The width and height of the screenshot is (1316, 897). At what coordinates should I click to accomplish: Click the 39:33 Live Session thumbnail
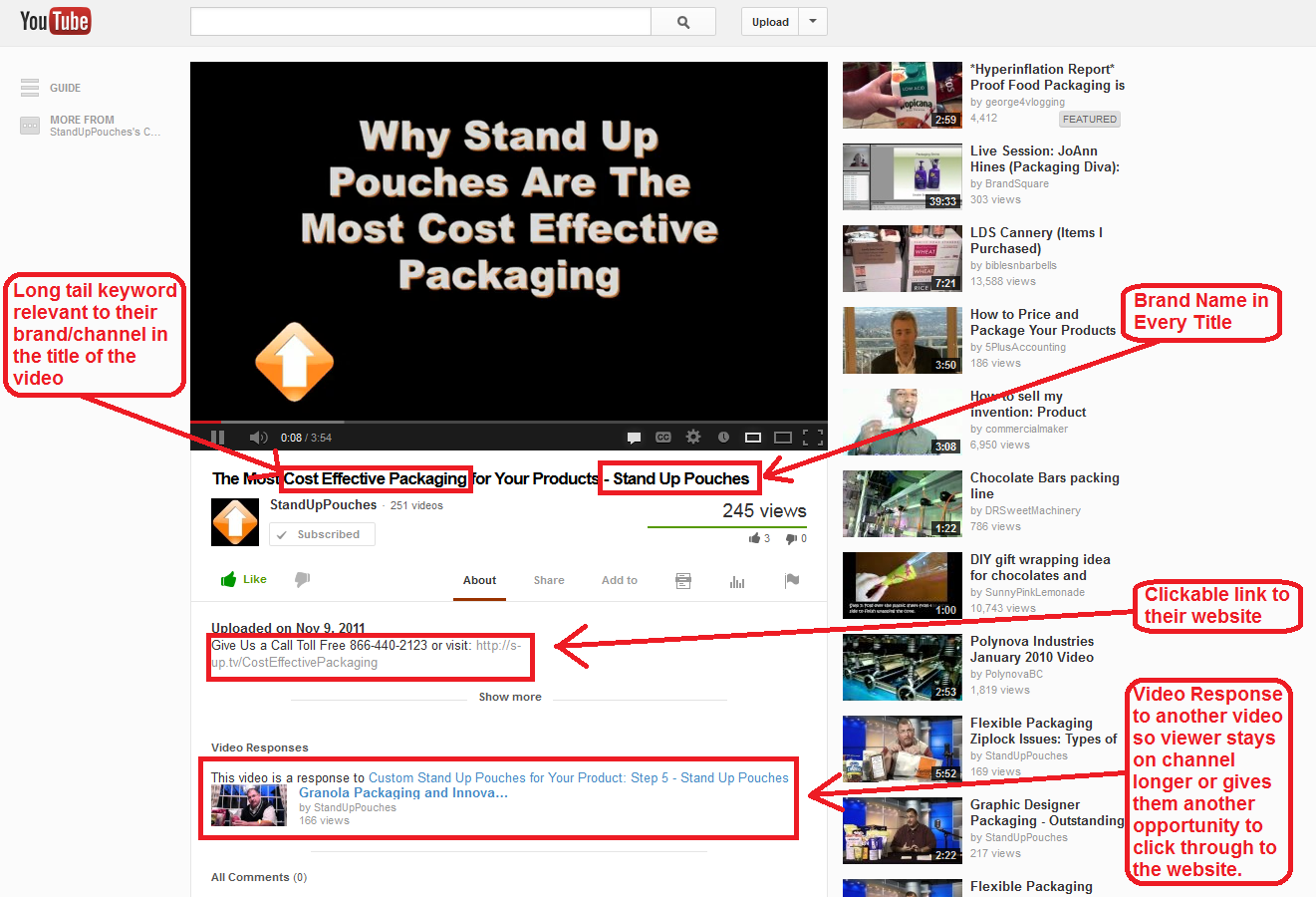[x=902, y=176]
